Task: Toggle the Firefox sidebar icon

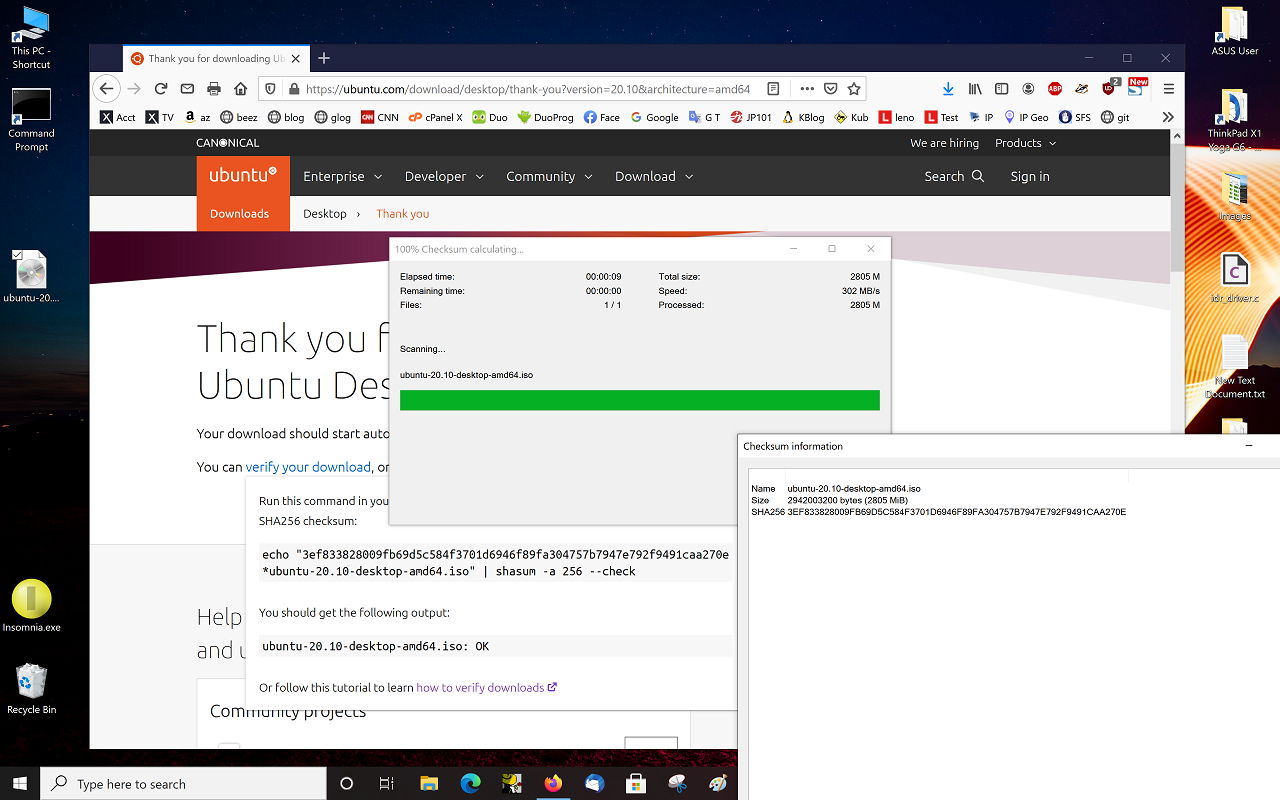Action: (1001, 89)
